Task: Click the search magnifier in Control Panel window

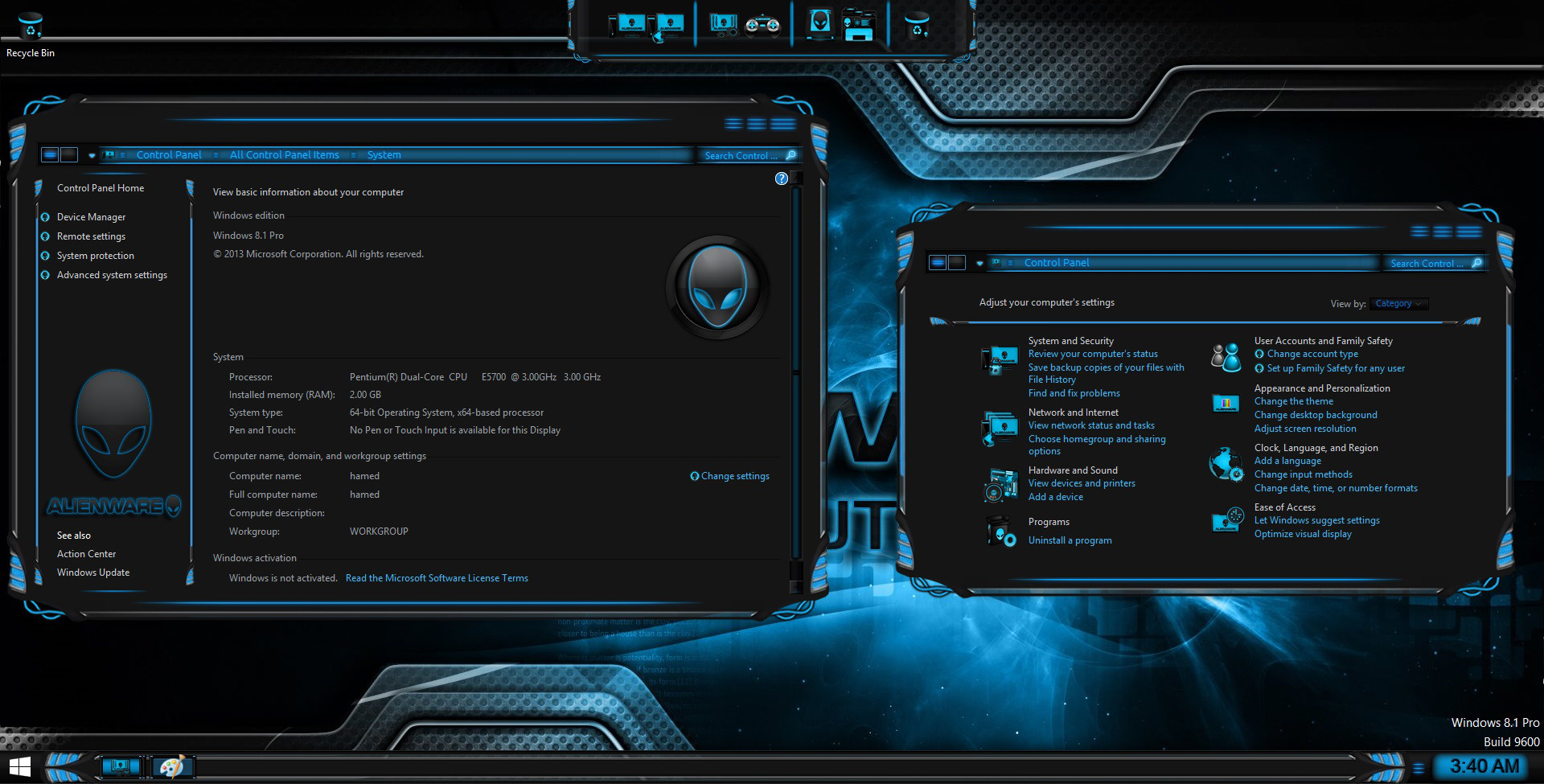Action: (1476, 263)
